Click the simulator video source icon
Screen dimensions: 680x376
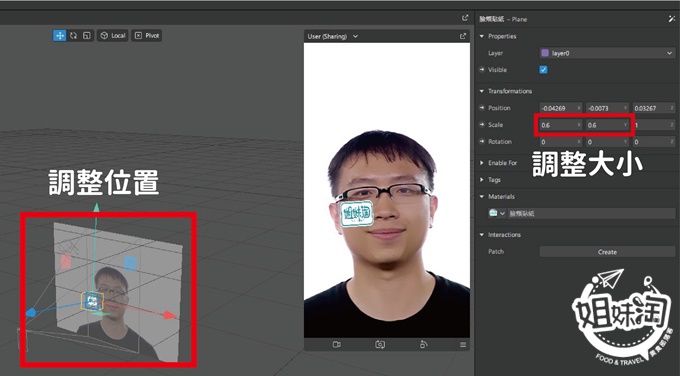pos(337,344)
